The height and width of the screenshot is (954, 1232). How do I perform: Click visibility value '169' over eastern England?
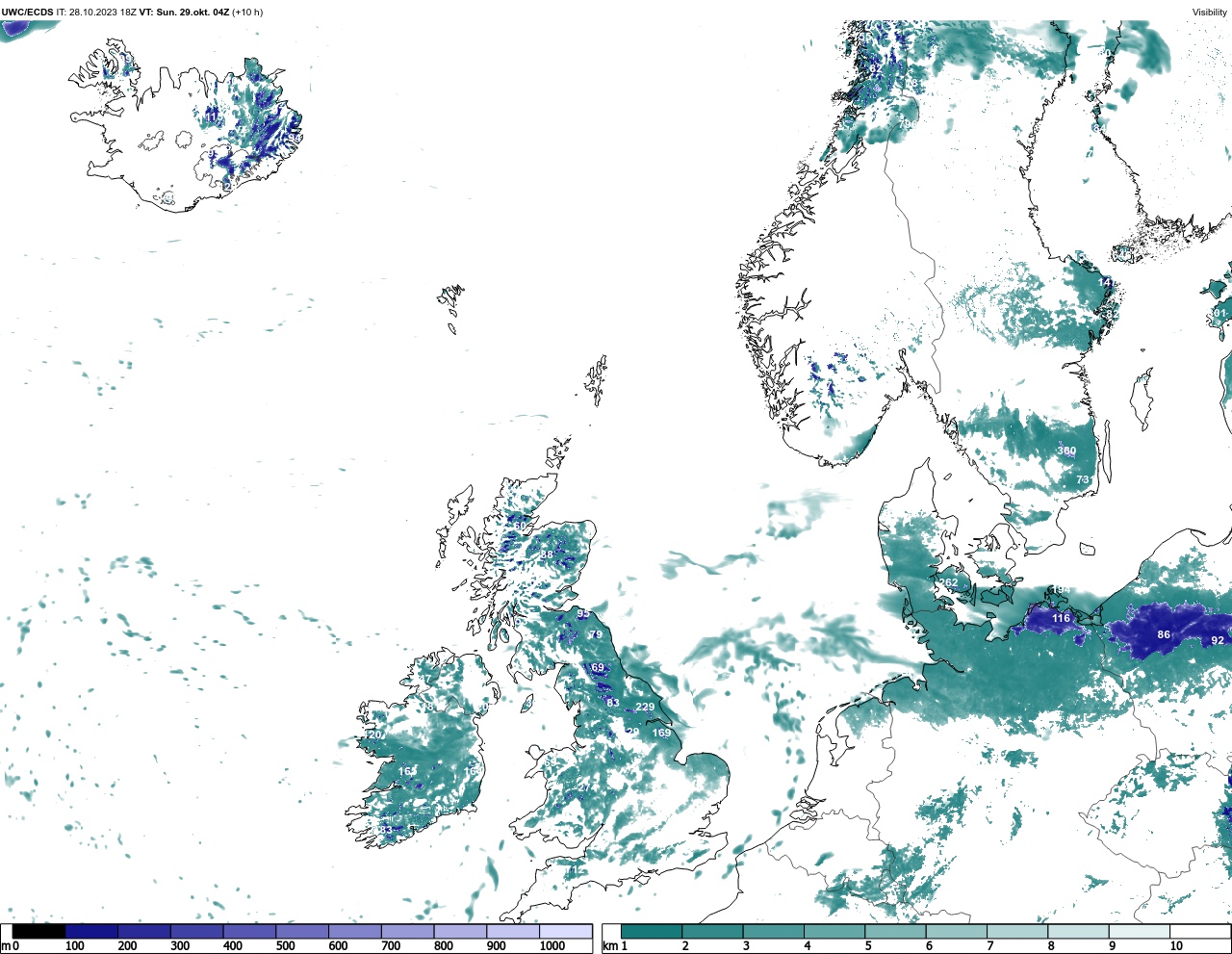[x=661, y=733]
